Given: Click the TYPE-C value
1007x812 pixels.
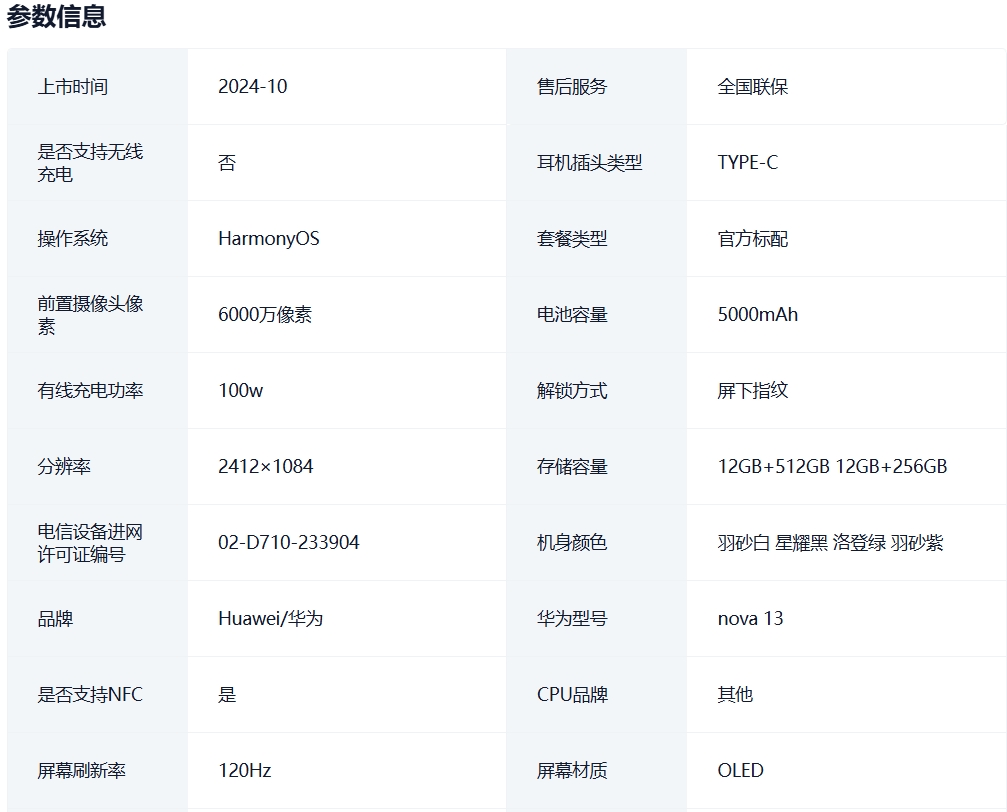Looking at the screenshot, I should (748, 163).
